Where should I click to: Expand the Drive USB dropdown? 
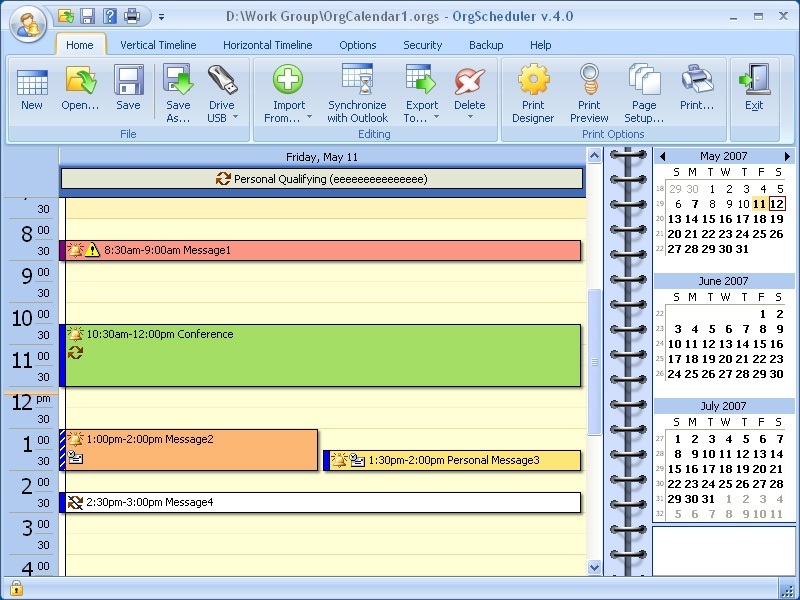coord(235,118)
